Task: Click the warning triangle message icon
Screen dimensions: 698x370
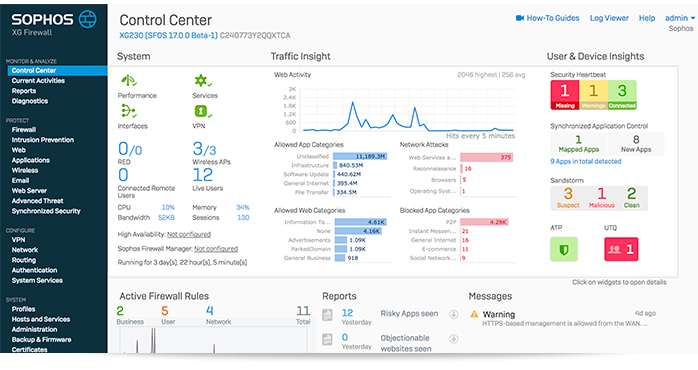Action: pyautogui.click(x=474, y=314)
